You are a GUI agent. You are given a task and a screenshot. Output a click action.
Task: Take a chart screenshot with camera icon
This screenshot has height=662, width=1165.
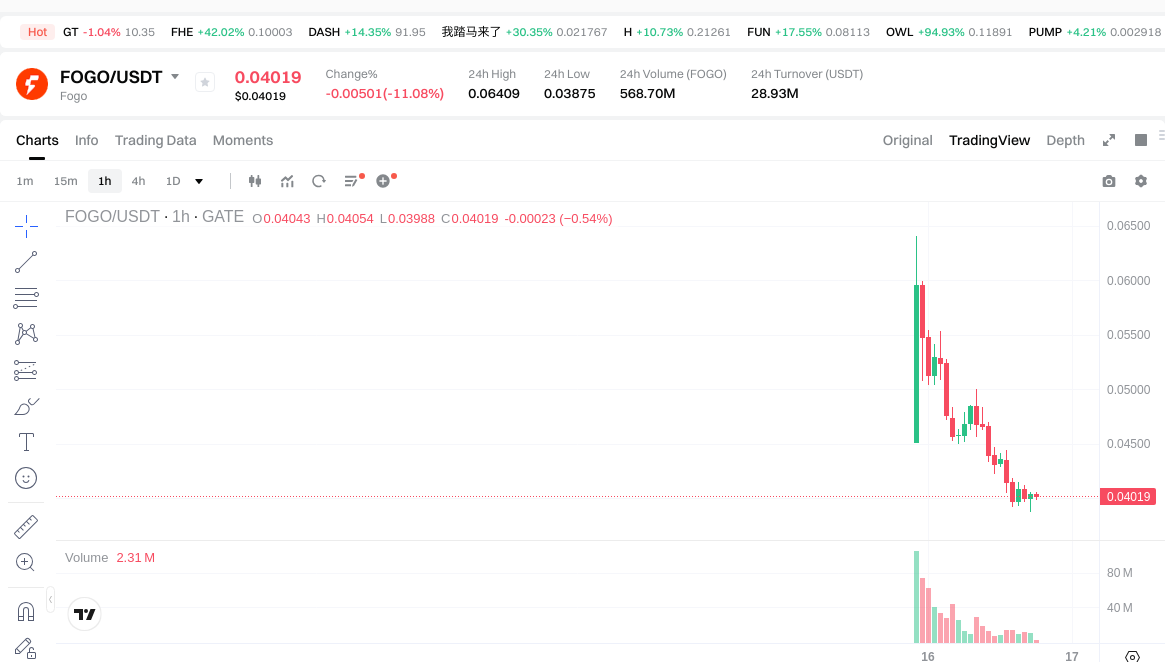(1108, 181)
